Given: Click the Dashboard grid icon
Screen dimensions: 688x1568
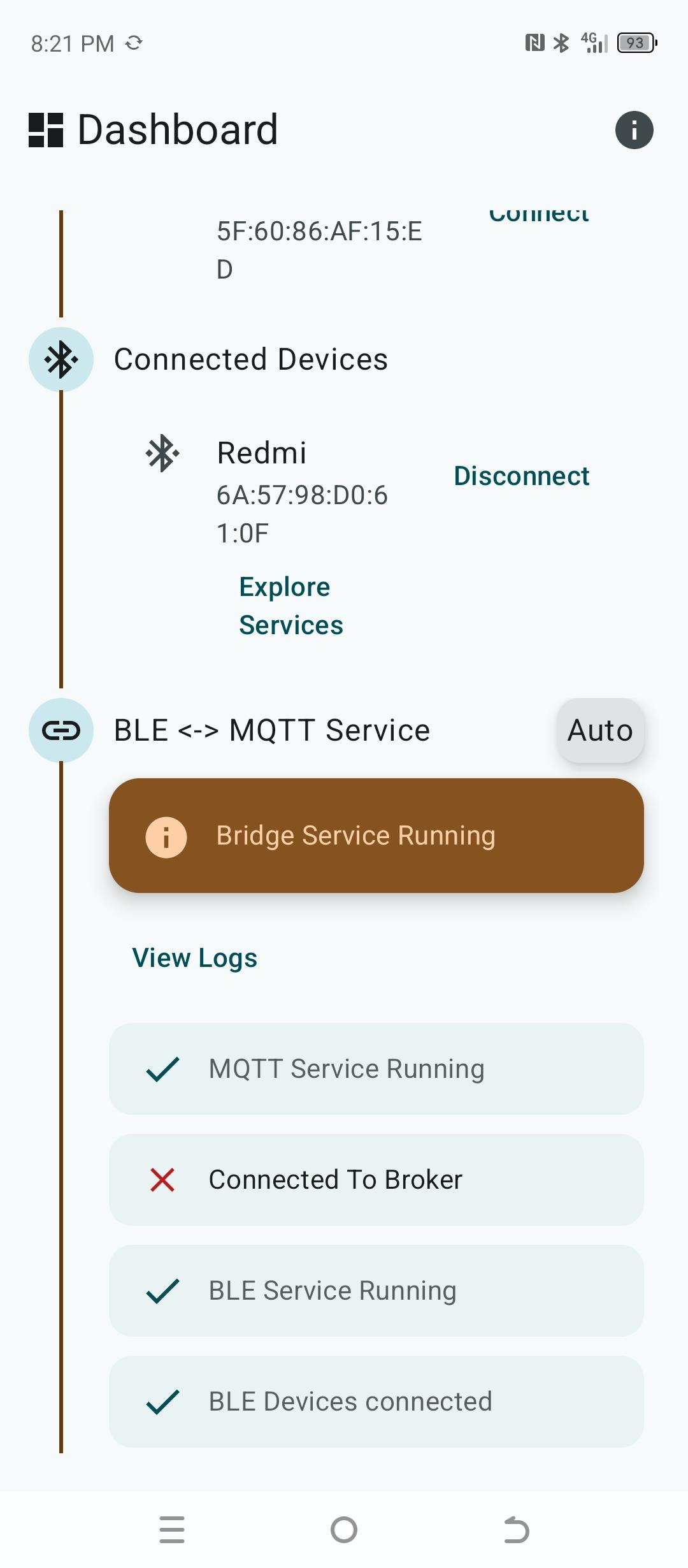Looking at the screenshot, I should (x=46, y=130).
